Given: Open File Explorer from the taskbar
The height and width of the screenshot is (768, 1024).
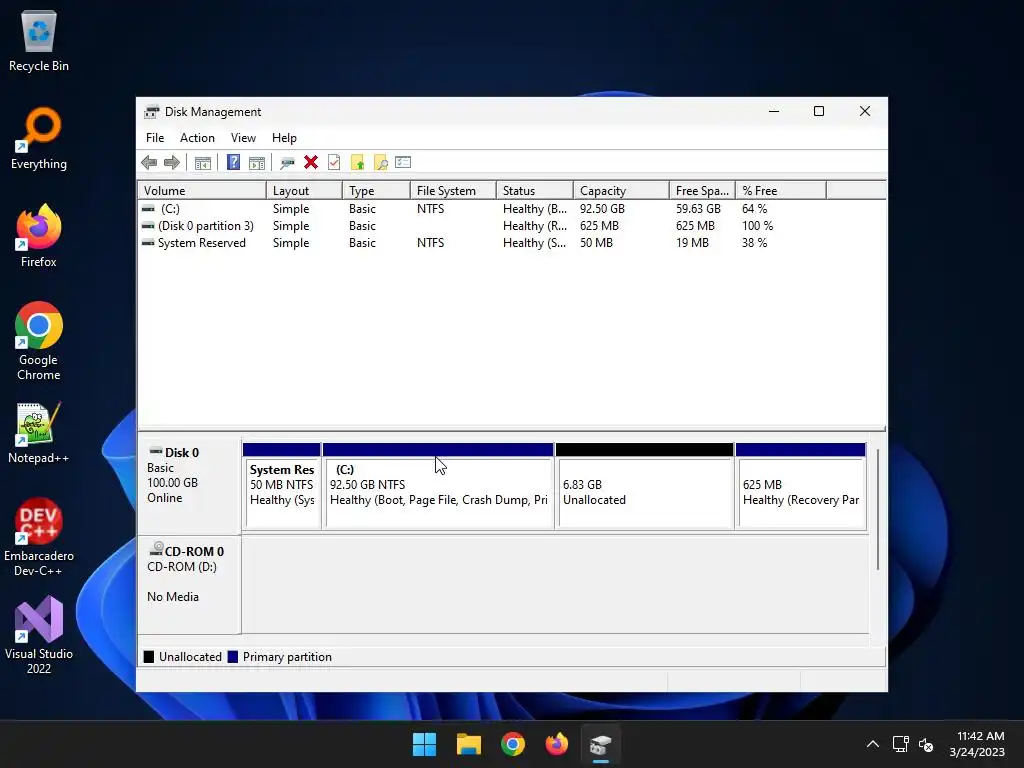Looking at the screenshot, I should point(469,744).
